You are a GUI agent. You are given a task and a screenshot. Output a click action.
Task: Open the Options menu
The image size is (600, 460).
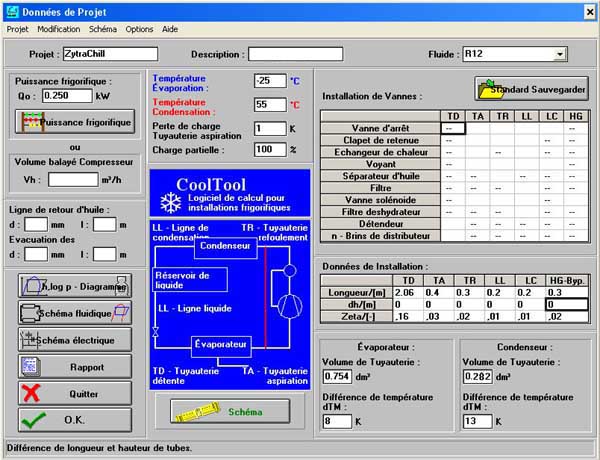(x=139, y=29)
